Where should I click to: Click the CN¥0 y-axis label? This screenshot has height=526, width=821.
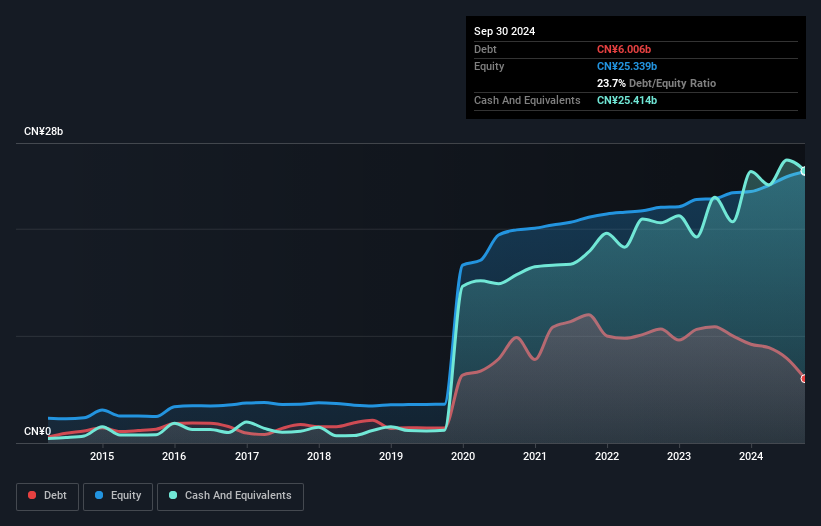38,431
